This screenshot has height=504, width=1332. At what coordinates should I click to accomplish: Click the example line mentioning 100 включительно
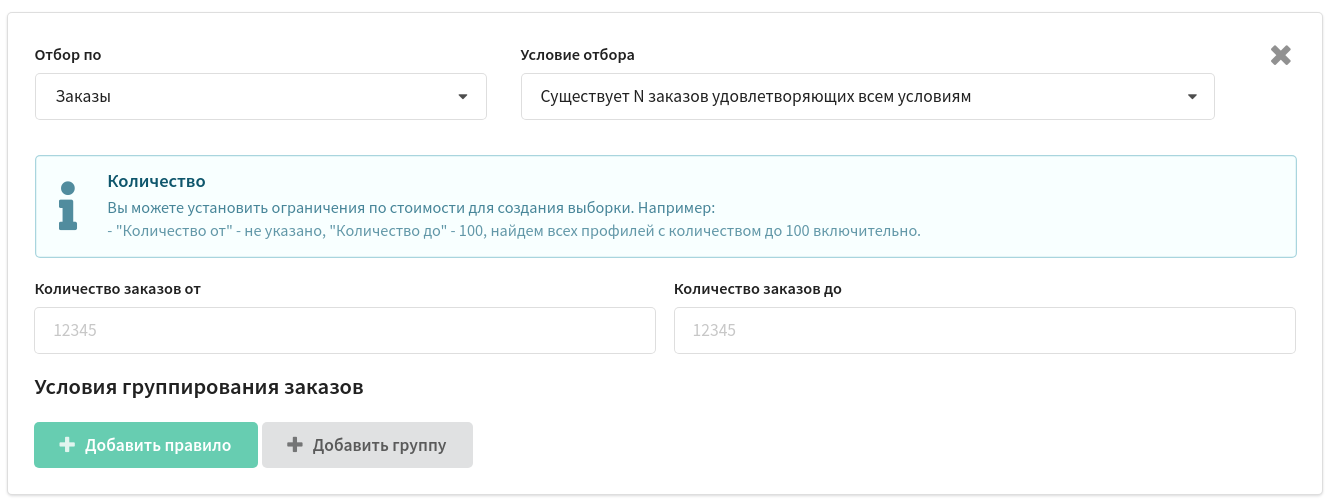tap(513, 231)
